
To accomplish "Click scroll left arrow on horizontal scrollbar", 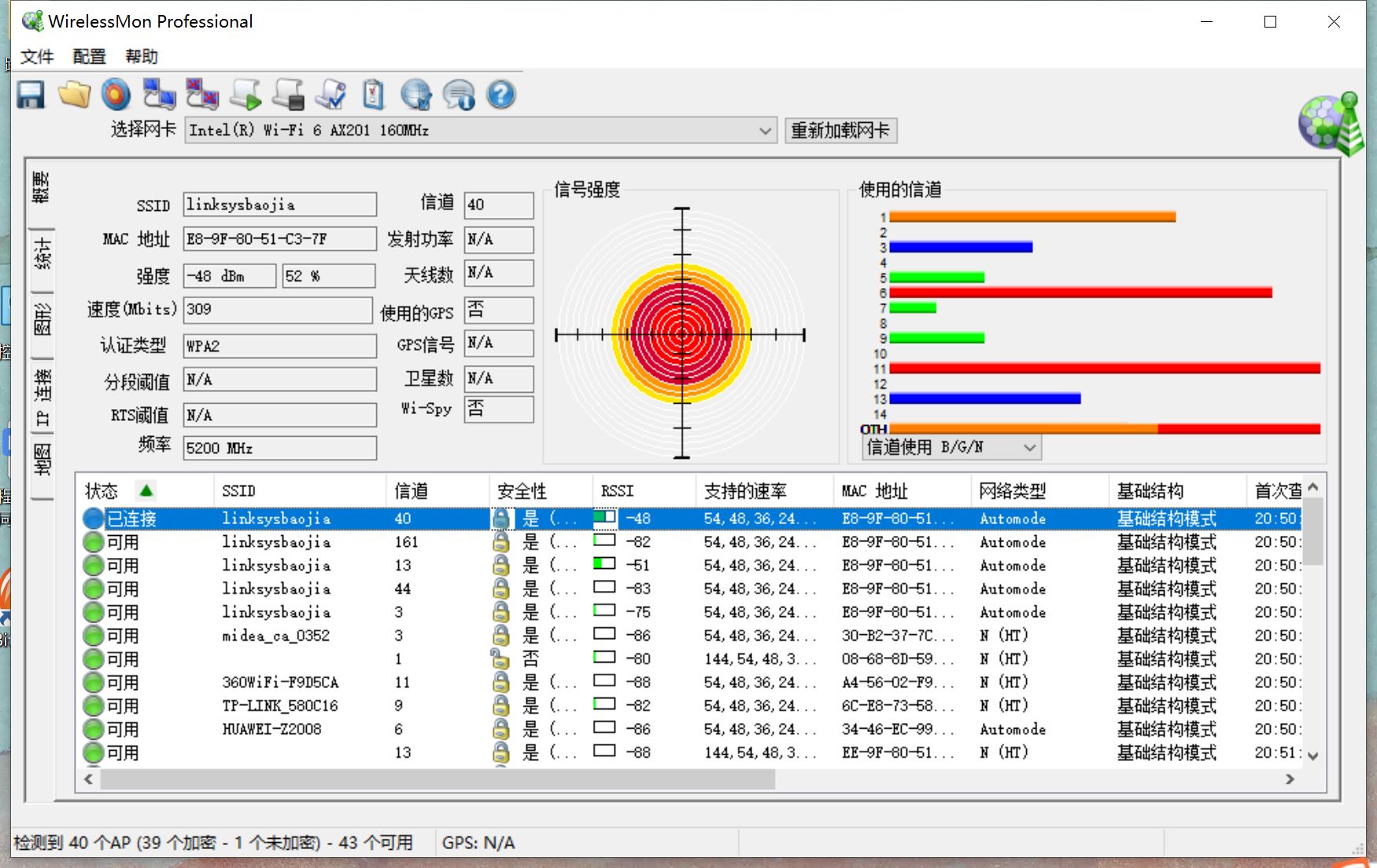I will pyautogui.click(x=88, y=779).
